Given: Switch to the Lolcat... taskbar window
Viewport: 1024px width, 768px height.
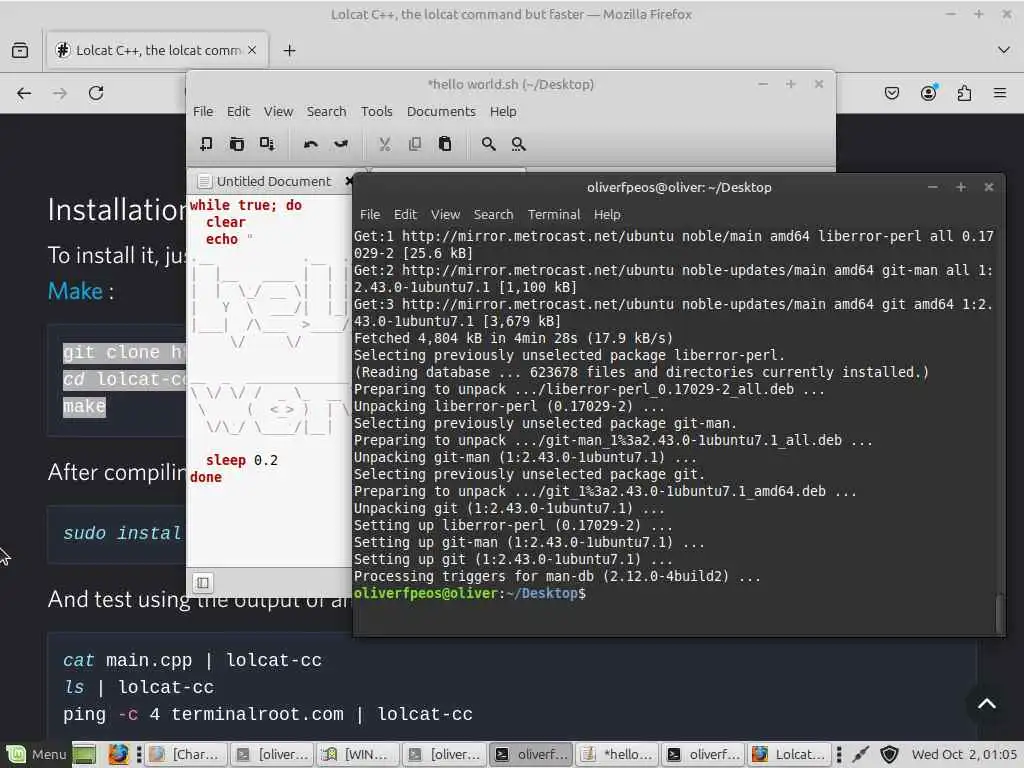Looking at the screenshot, I should 790,754.
